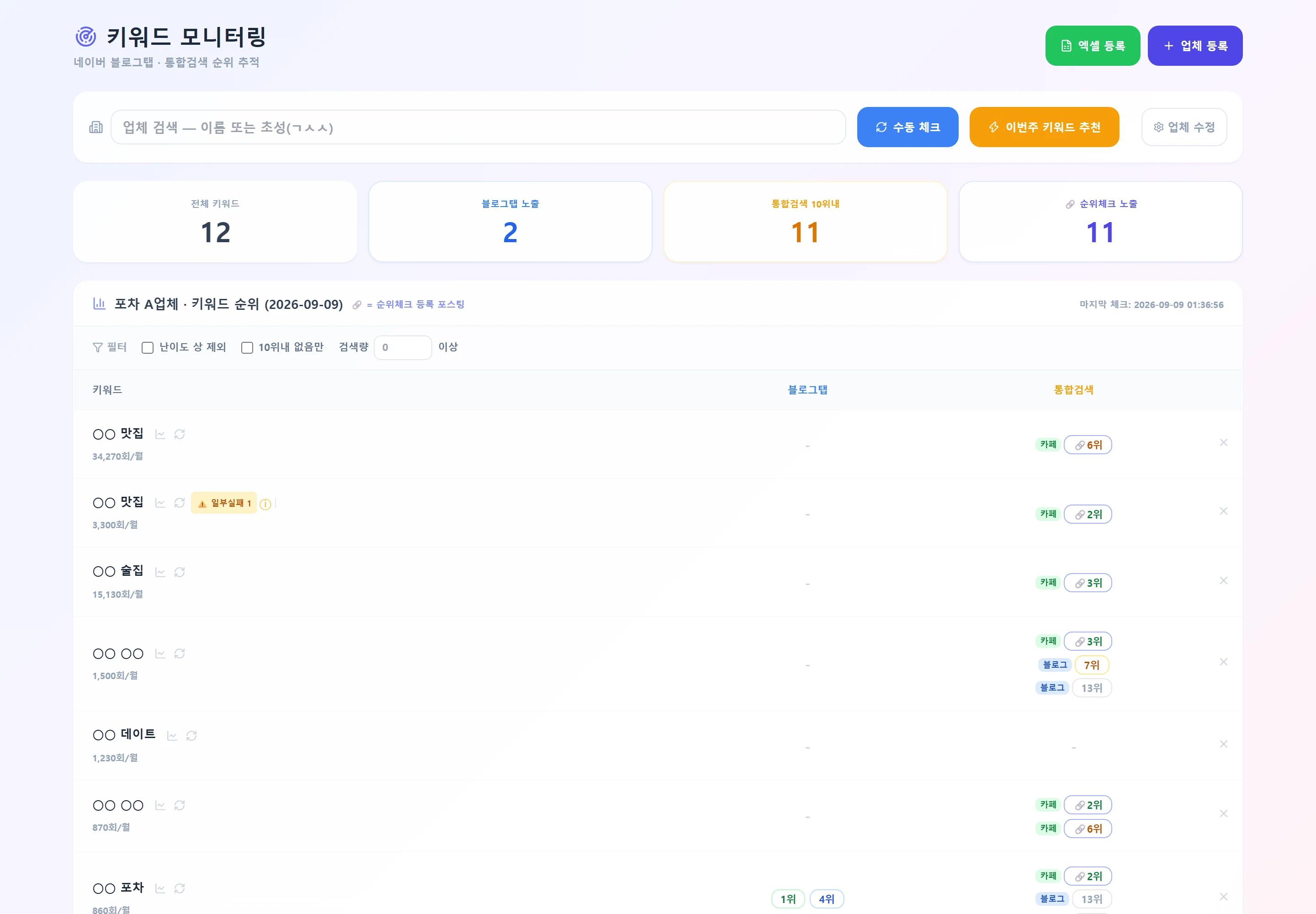
Task: Click 마지막 체크: 2026-09-09 01:36:56 text
Action: point(1151,305)
